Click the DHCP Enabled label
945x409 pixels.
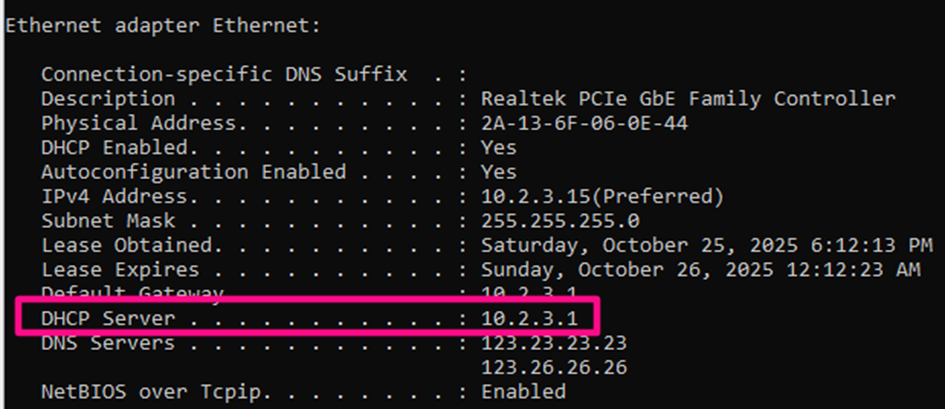pos(116,147)
